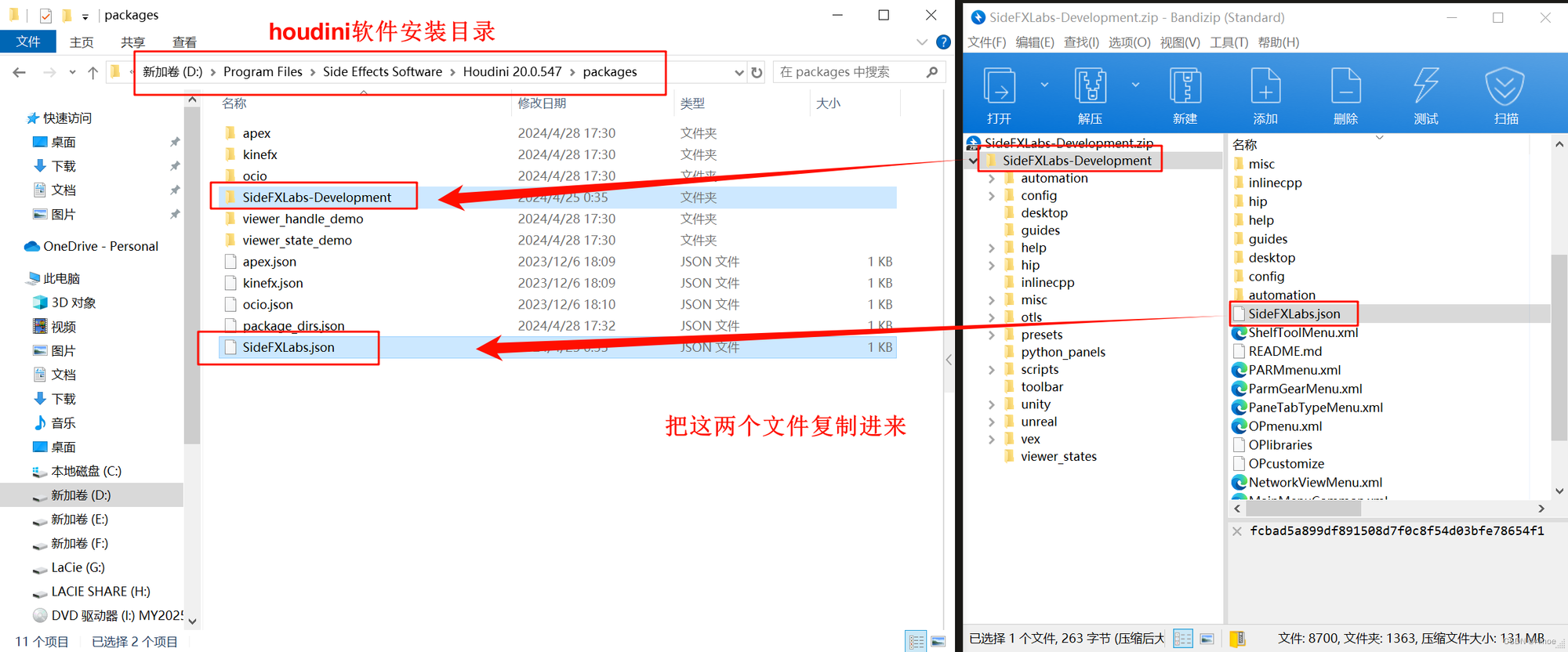This screenshot has height=652, width=1568.
Task: Select 新加卷 (D:) drive in sidebar
Action: [81, 495]
